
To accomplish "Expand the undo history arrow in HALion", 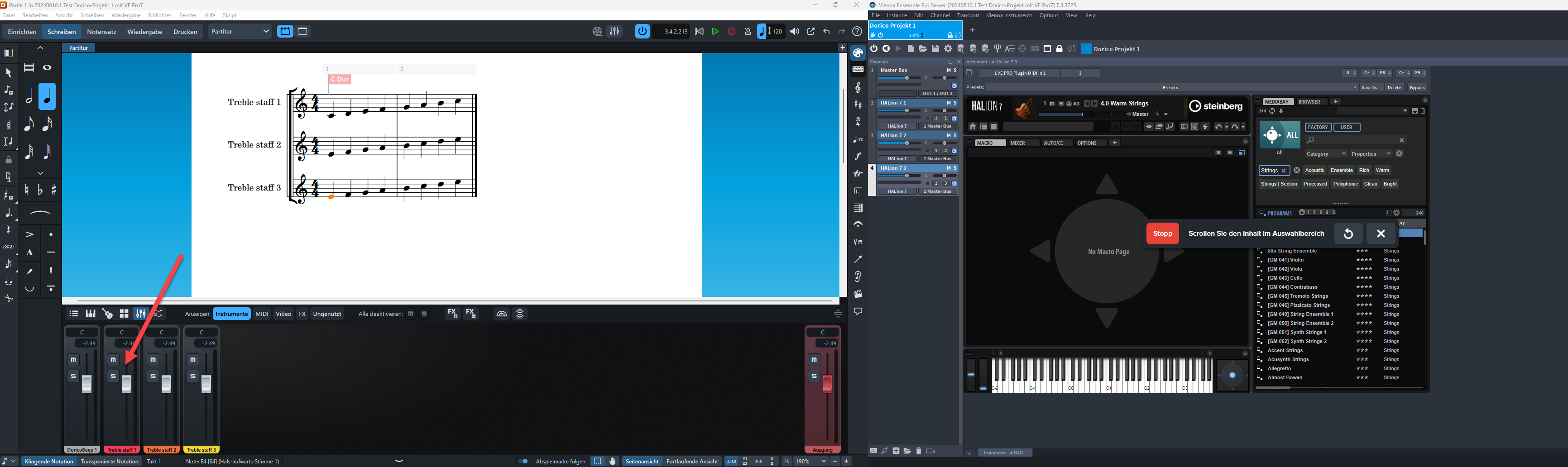I will [1227, 127].
